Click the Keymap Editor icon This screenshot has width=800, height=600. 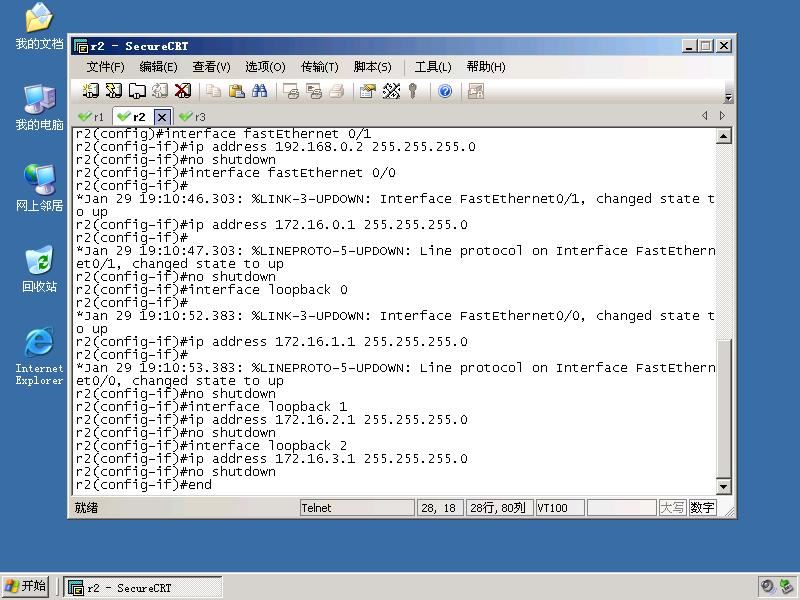click(391, 91)
